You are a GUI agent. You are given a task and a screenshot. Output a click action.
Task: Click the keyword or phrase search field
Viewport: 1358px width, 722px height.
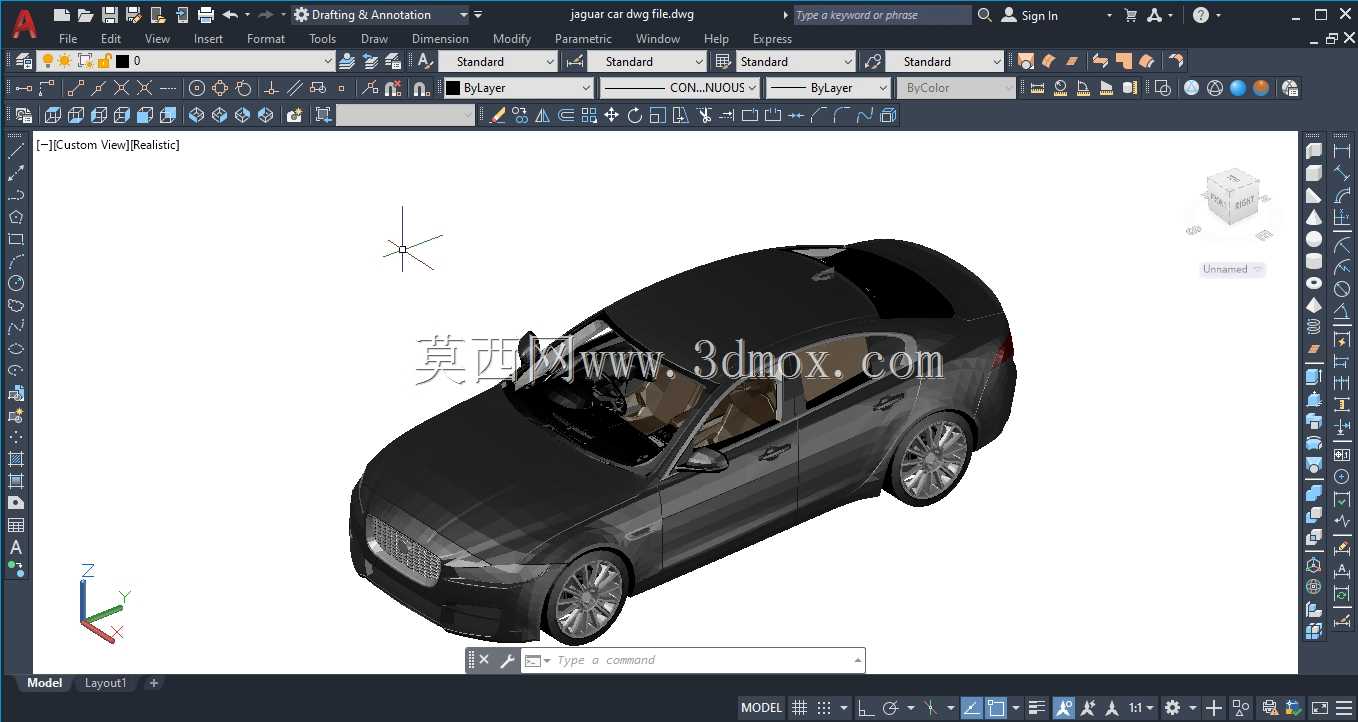[882, 15]
